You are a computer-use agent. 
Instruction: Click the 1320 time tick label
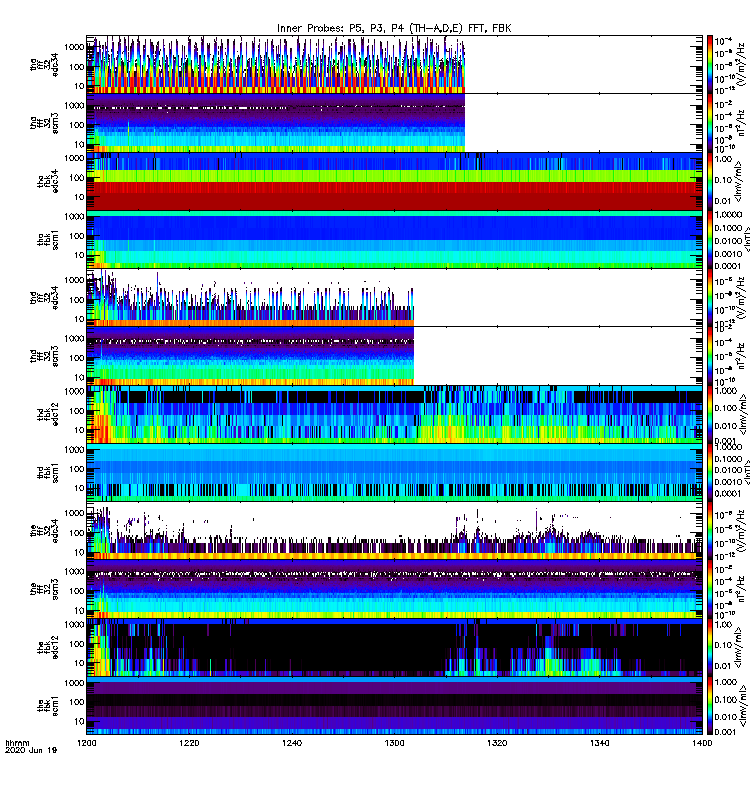tap(497, 743)
